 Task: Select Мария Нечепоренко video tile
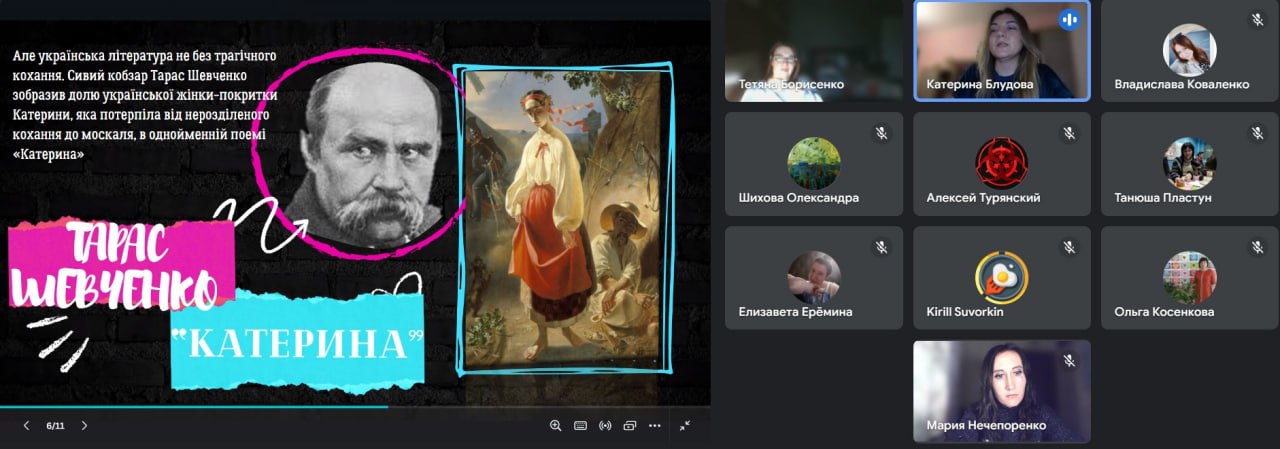pos(1002,390)
